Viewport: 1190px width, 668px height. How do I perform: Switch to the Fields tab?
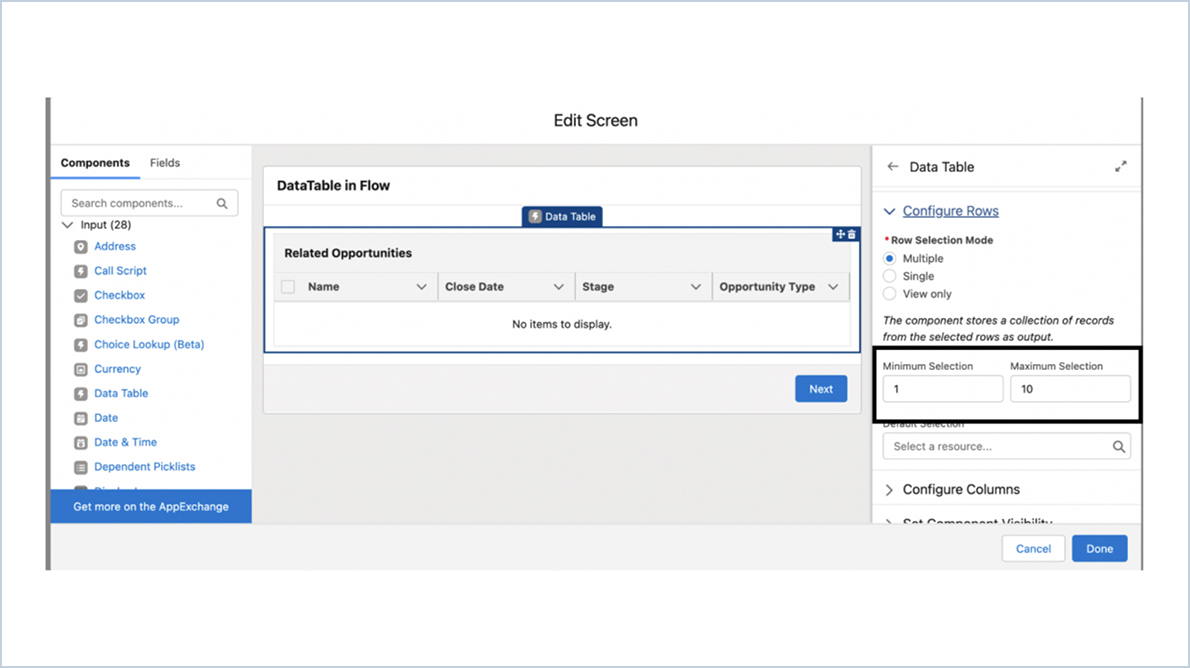(x=164, y=162)
